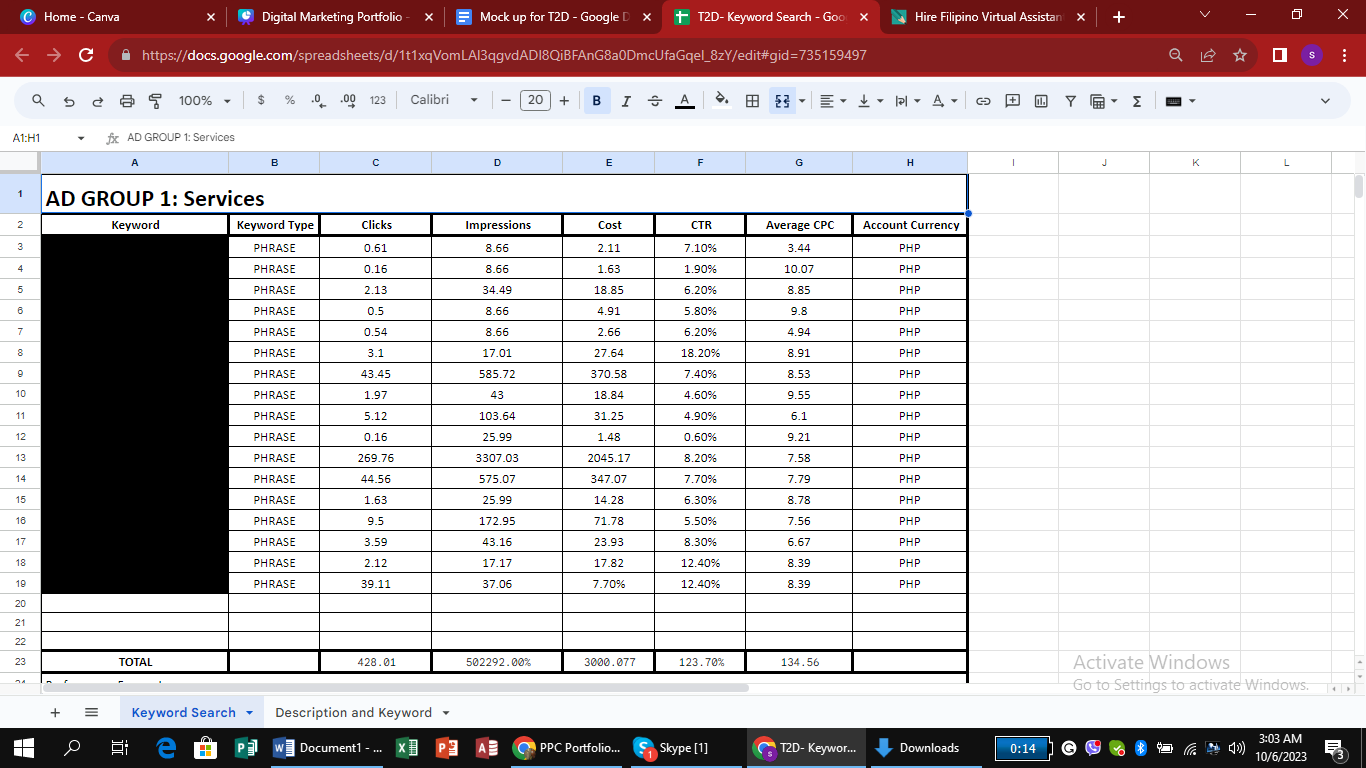Reload the page

pos(86,56)
